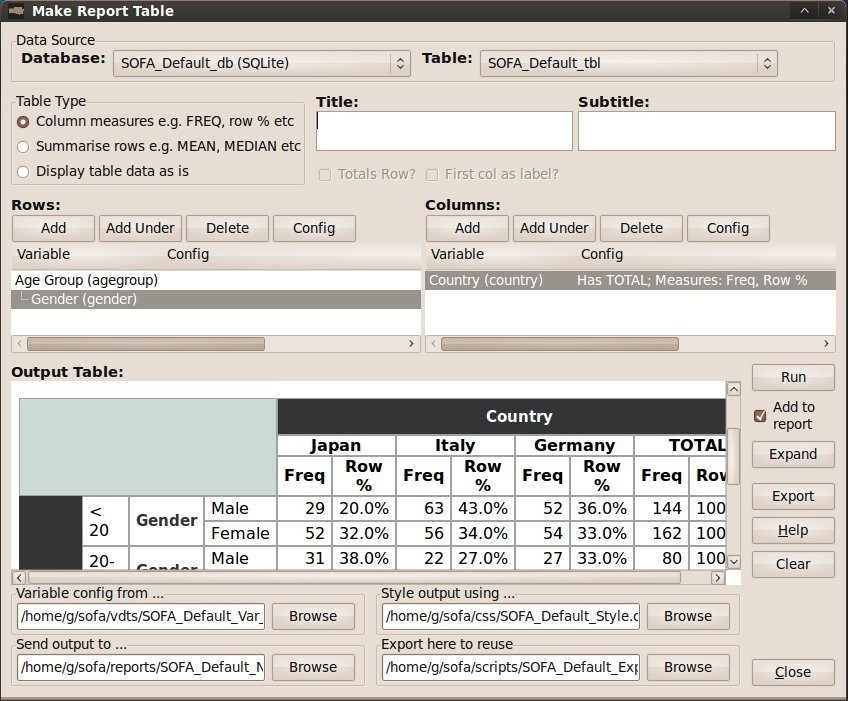Click the Rows horizontal scrollbar
This screenshot has height=701, width=848.
click(145, 343)
